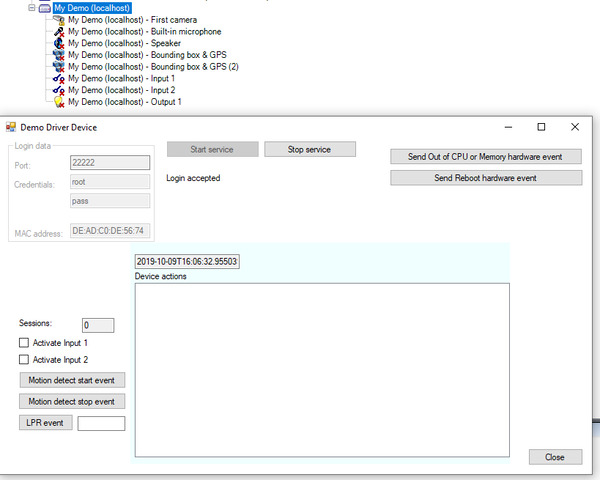
Task: Click Send Reboot hardware event button
Action: tap(485, 178)
